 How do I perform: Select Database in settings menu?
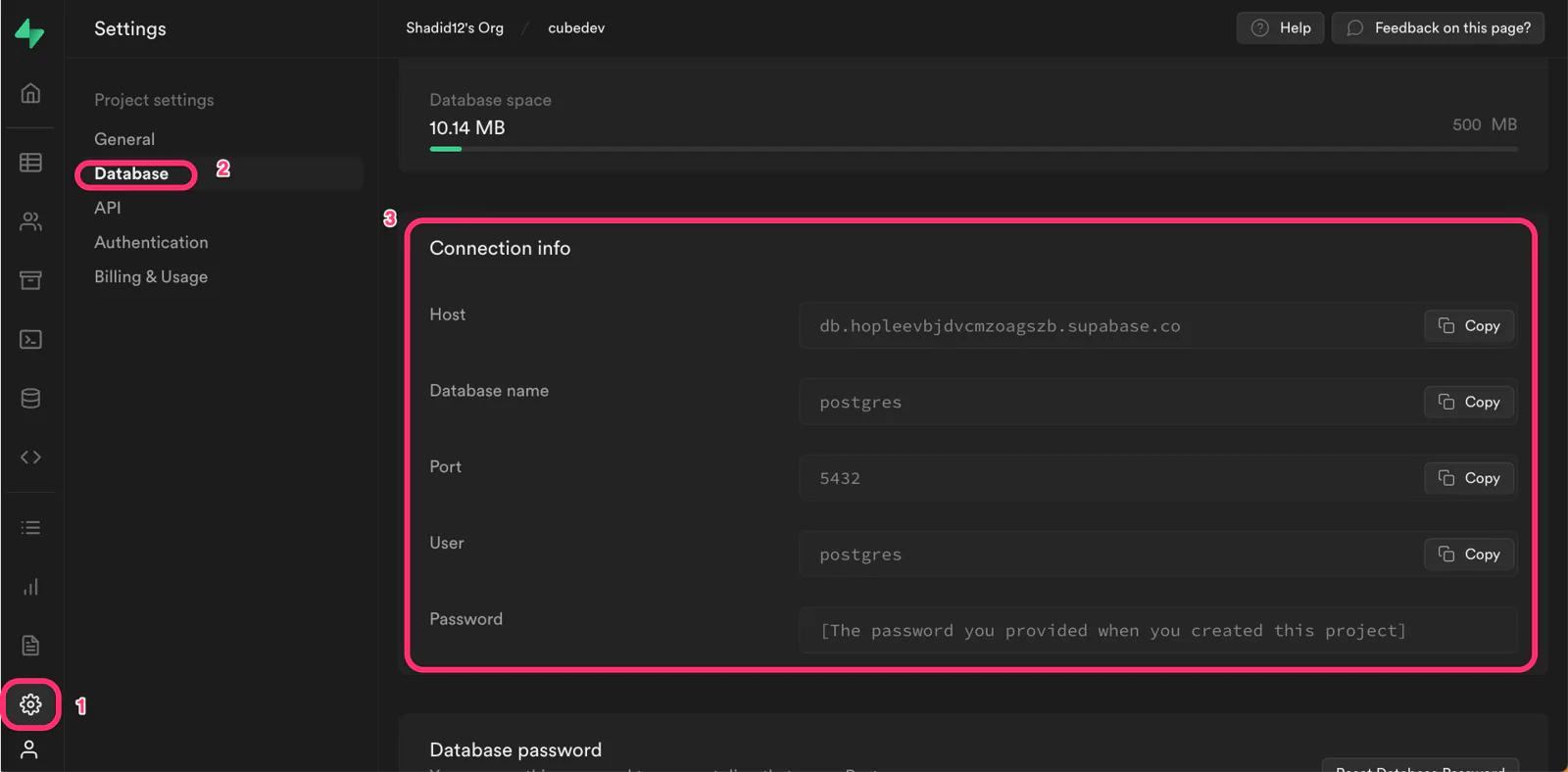click(x=131, y=173)
